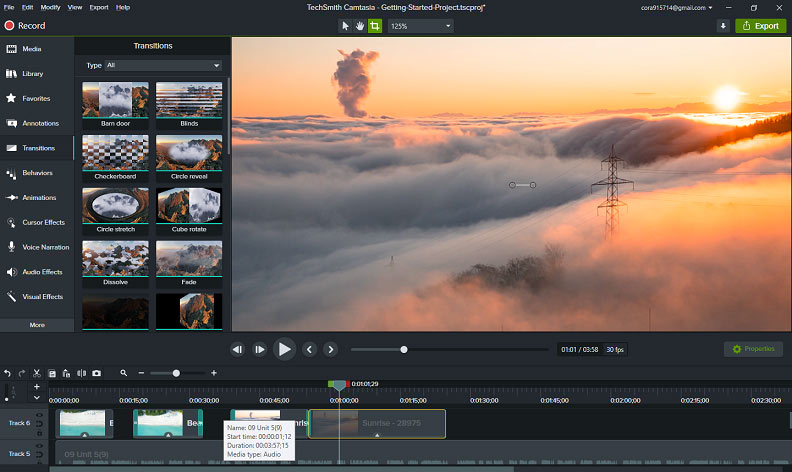Click the playback progress slider handle
The image size is (792, 472).
click(404, 350)
